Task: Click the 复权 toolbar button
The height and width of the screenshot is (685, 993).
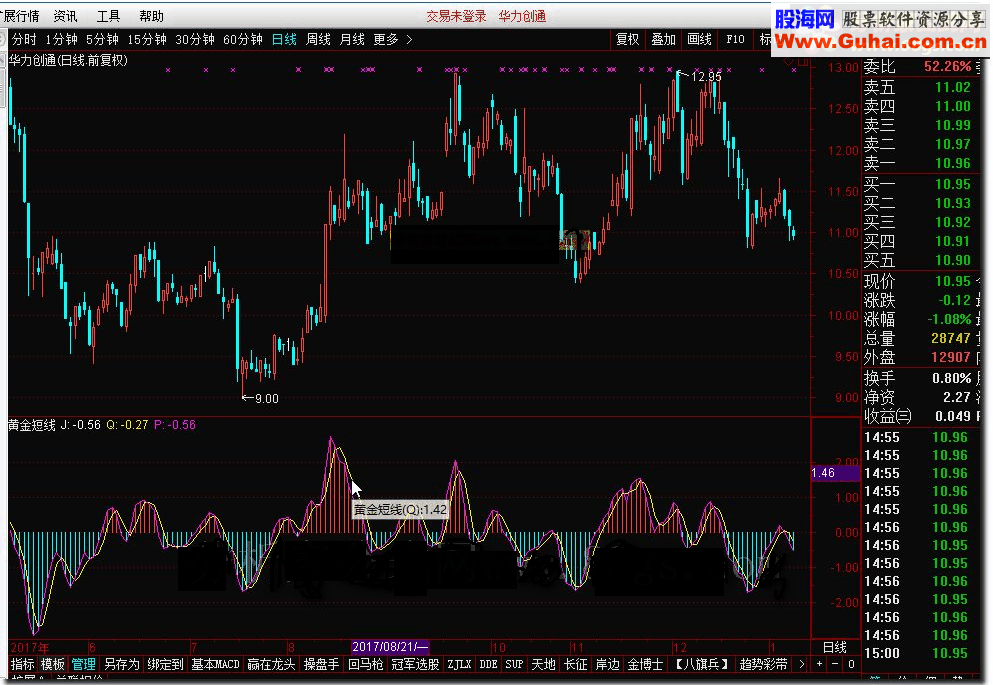Action: [628, 39]
